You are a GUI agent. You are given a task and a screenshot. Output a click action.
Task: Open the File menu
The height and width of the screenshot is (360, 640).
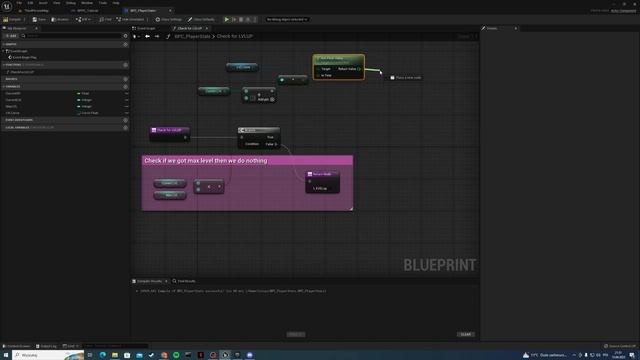point(19,3)
